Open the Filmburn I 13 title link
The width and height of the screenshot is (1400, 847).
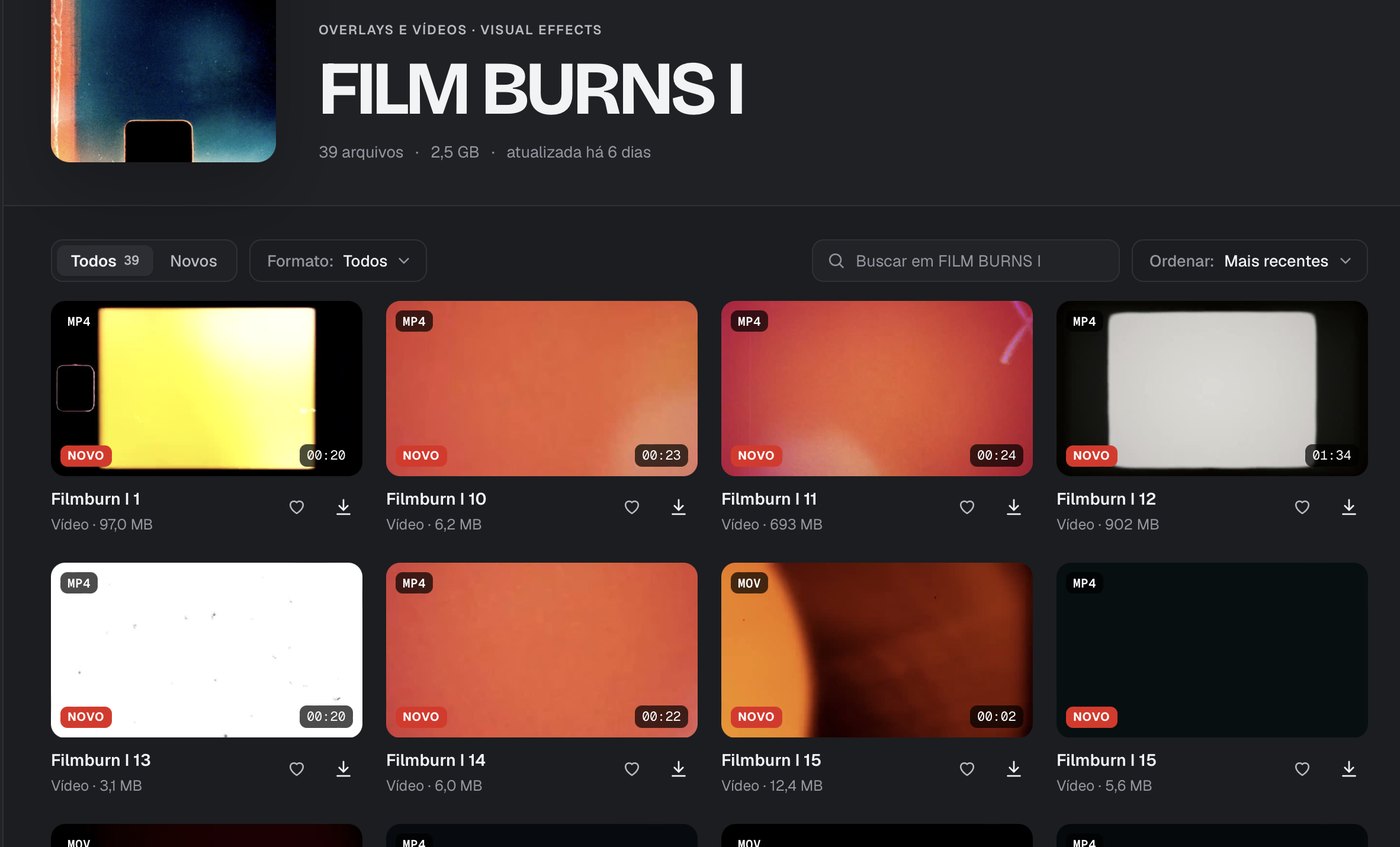tap(101, 760)
